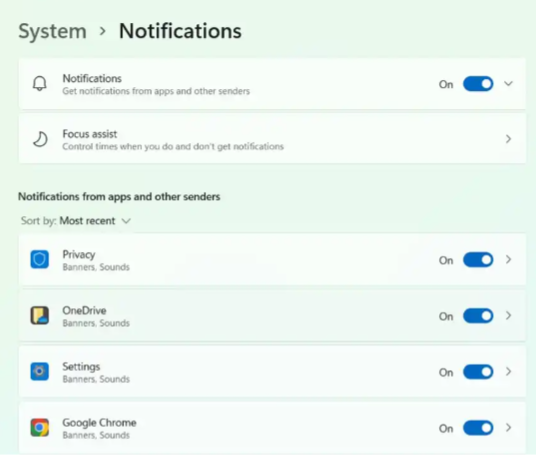536x462 pixels.
Task: Open the Focus assist settings row
Action: pyautogui.click(x=272, y=139)
